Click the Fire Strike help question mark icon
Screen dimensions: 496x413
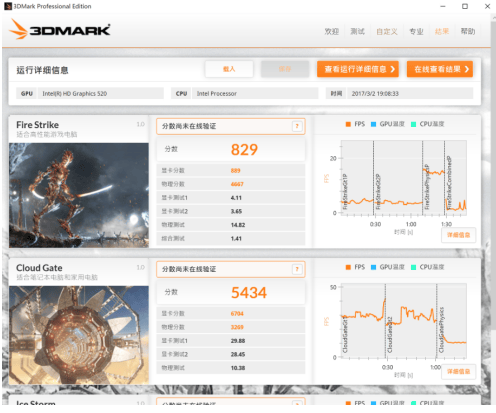tap(297, 126)
